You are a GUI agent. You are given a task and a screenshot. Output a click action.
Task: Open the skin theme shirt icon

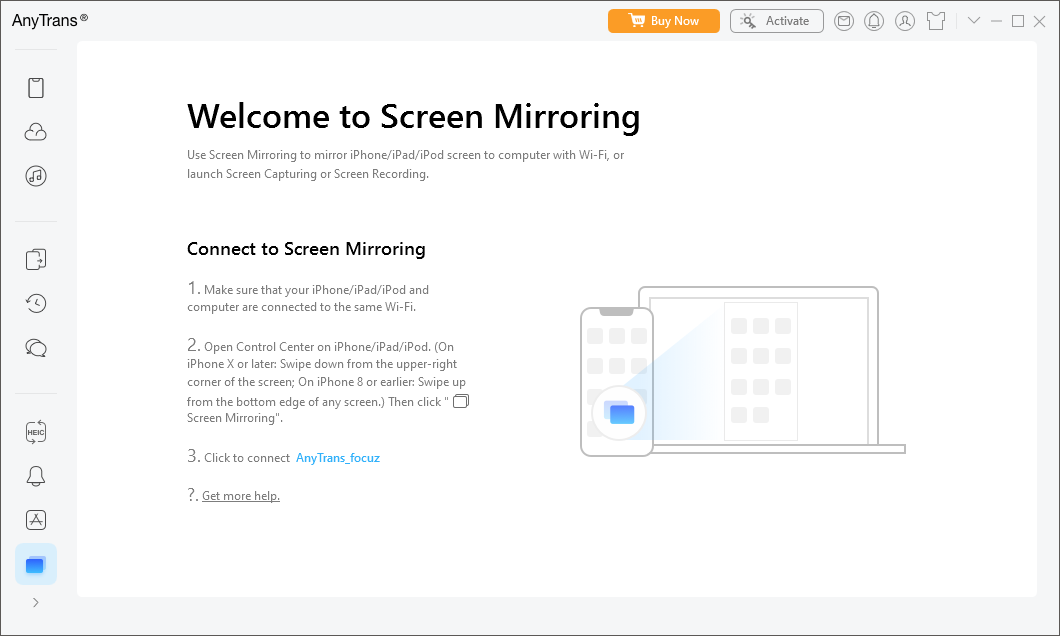click(936, 21)
